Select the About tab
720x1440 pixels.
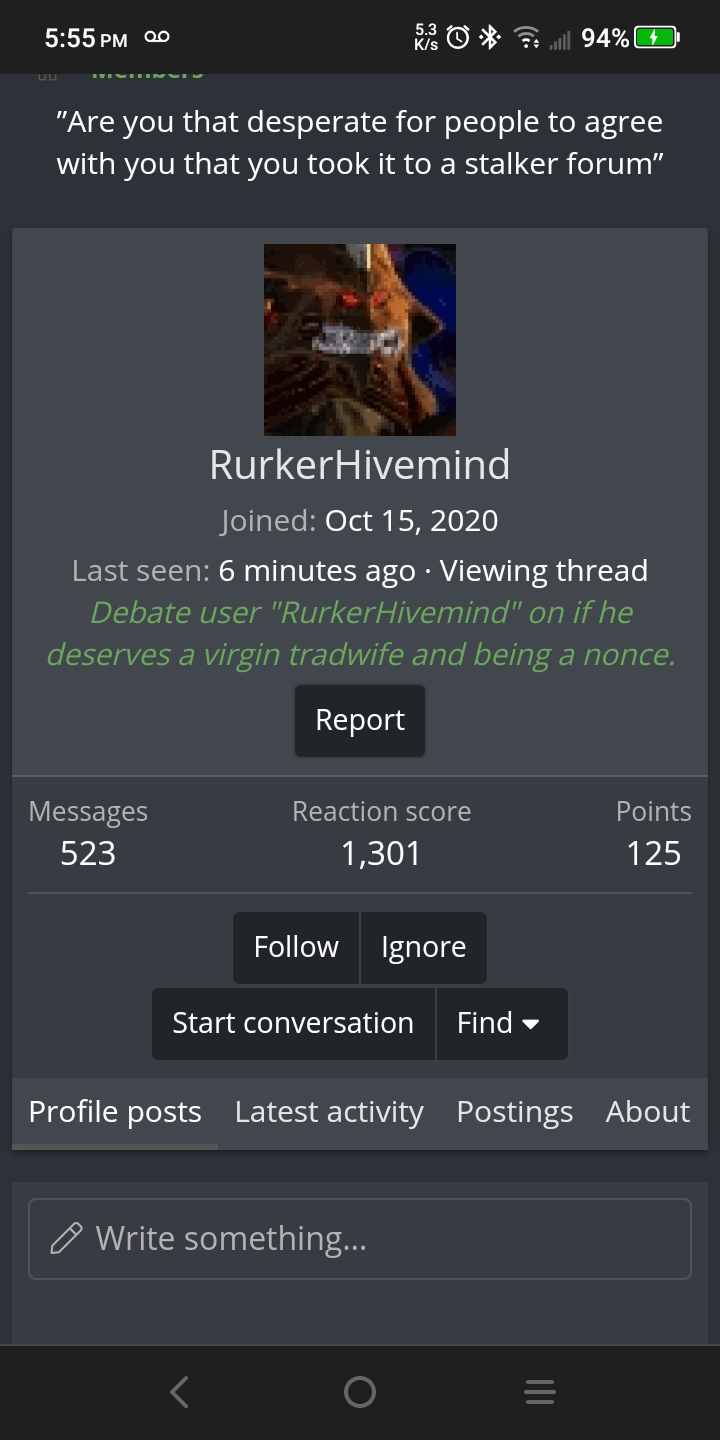pos(648,1112)
